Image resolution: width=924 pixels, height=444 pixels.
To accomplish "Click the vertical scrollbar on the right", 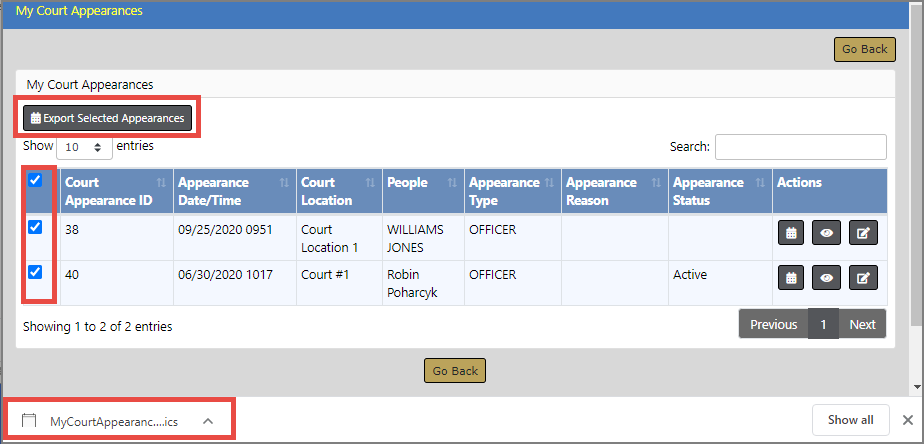I will tap(916, 200).
